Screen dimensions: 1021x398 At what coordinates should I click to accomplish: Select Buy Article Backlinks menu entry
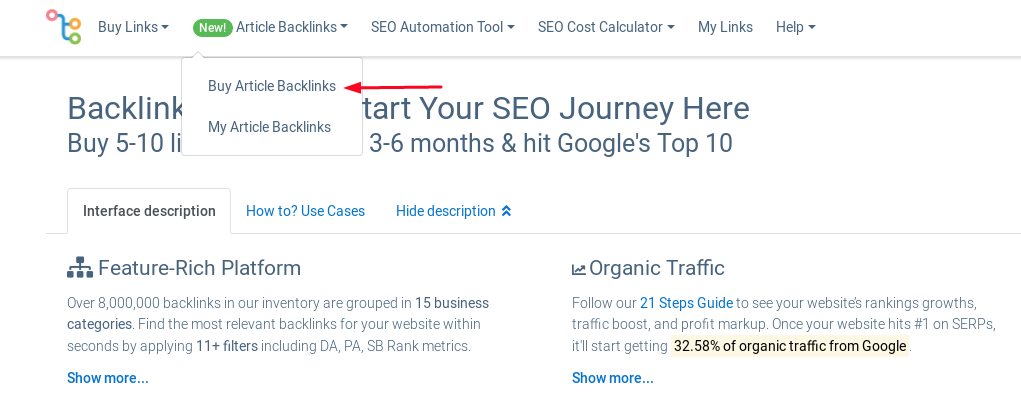point(272,86)
